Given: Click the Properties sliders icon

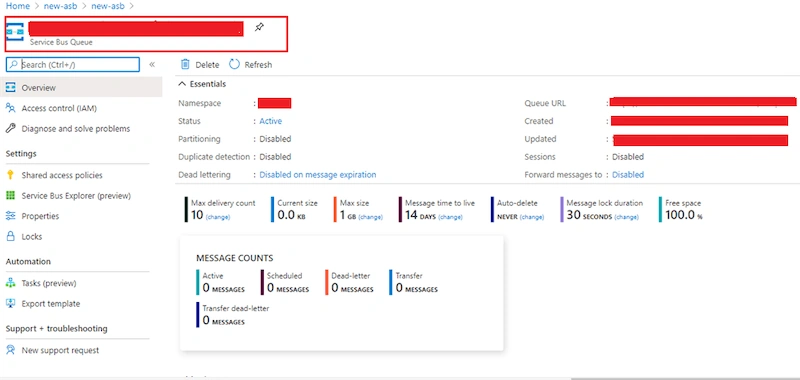Looking at the screenshot, I should pyautogui.click(x=11, y=216).
